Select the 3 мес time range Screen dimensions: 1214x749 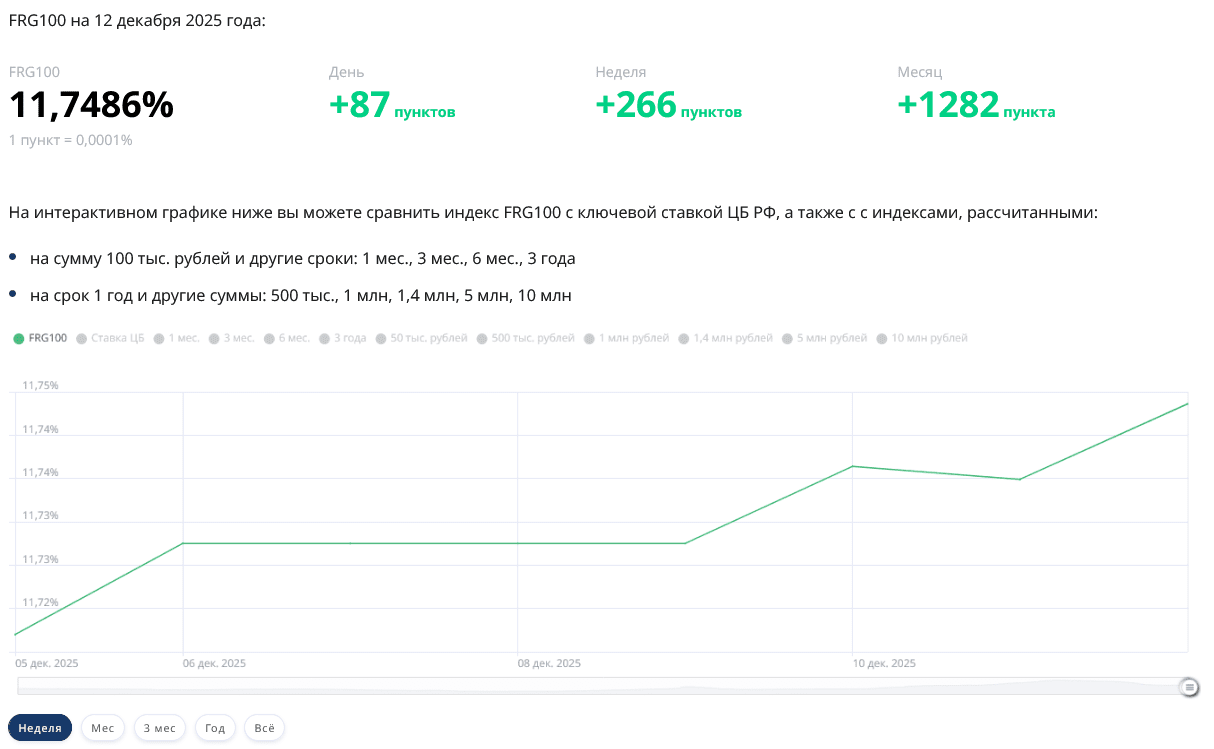click(x=160, y=728)
